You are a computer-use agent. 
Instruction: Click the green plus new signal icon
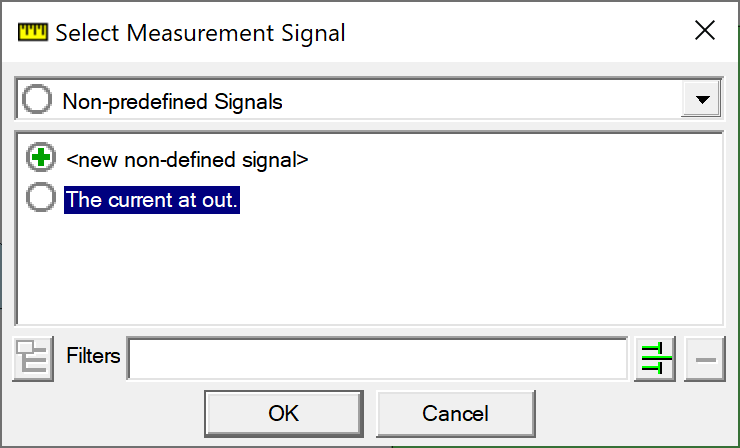(x=41, y=158)
